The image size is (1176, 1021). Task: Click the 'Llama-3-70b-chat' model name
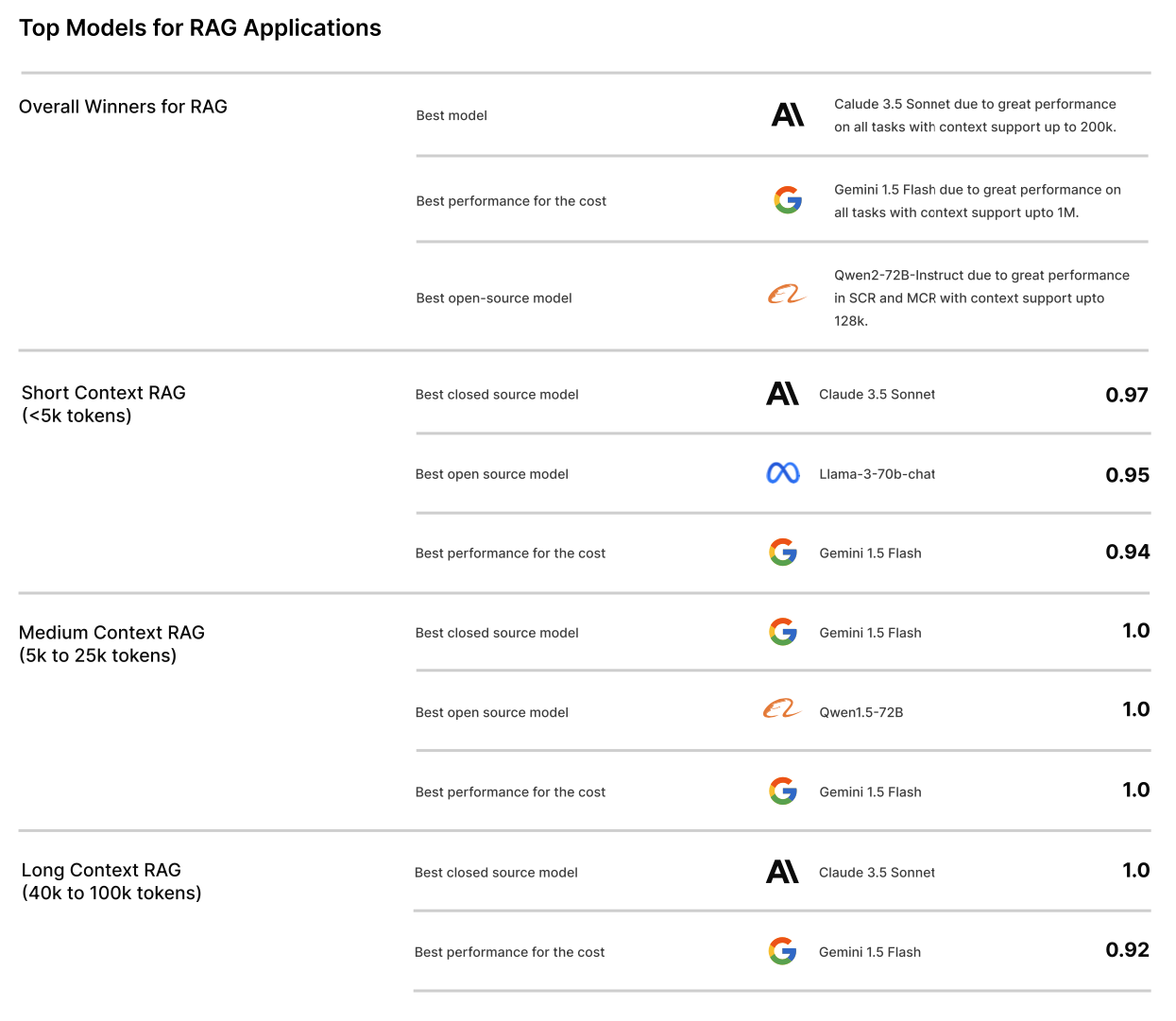click(x=877, y=474)
